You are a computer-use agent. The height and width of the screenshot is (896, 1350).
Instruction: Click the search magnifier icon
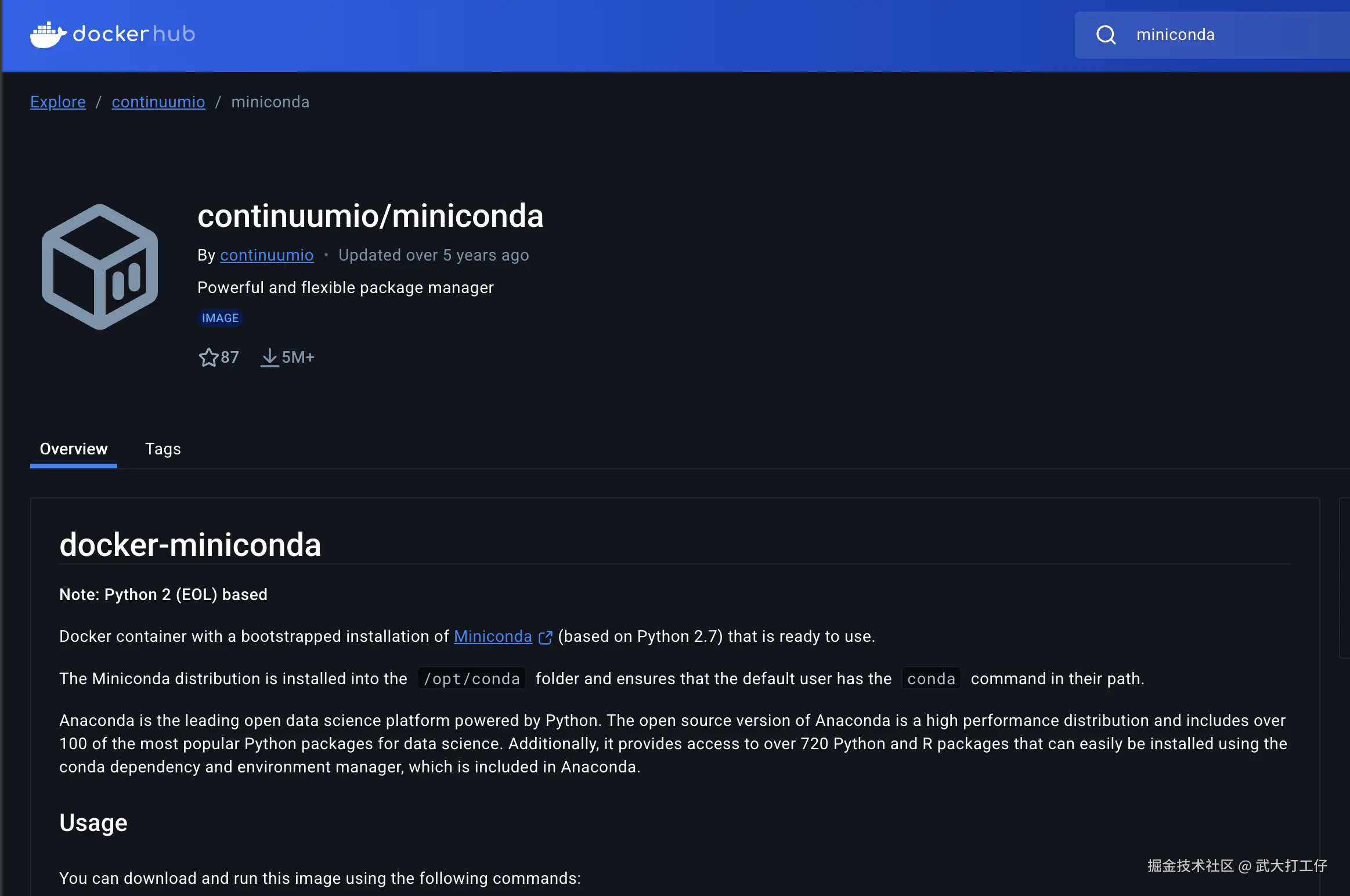coord(1106,35)
